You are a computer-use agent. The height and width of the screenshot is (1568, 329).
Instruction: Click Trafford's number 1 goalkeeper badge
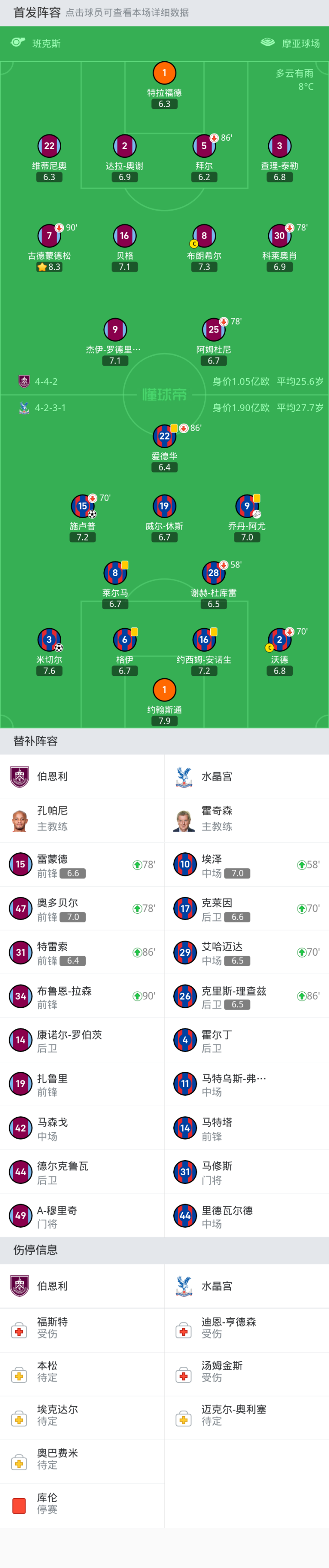pos(164,73)
